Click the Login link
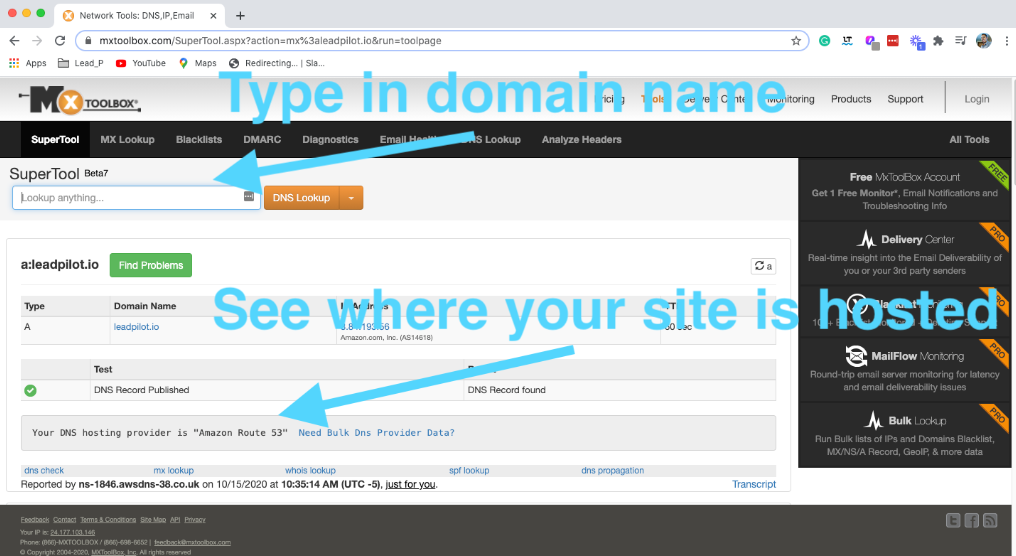 point(976,99)
